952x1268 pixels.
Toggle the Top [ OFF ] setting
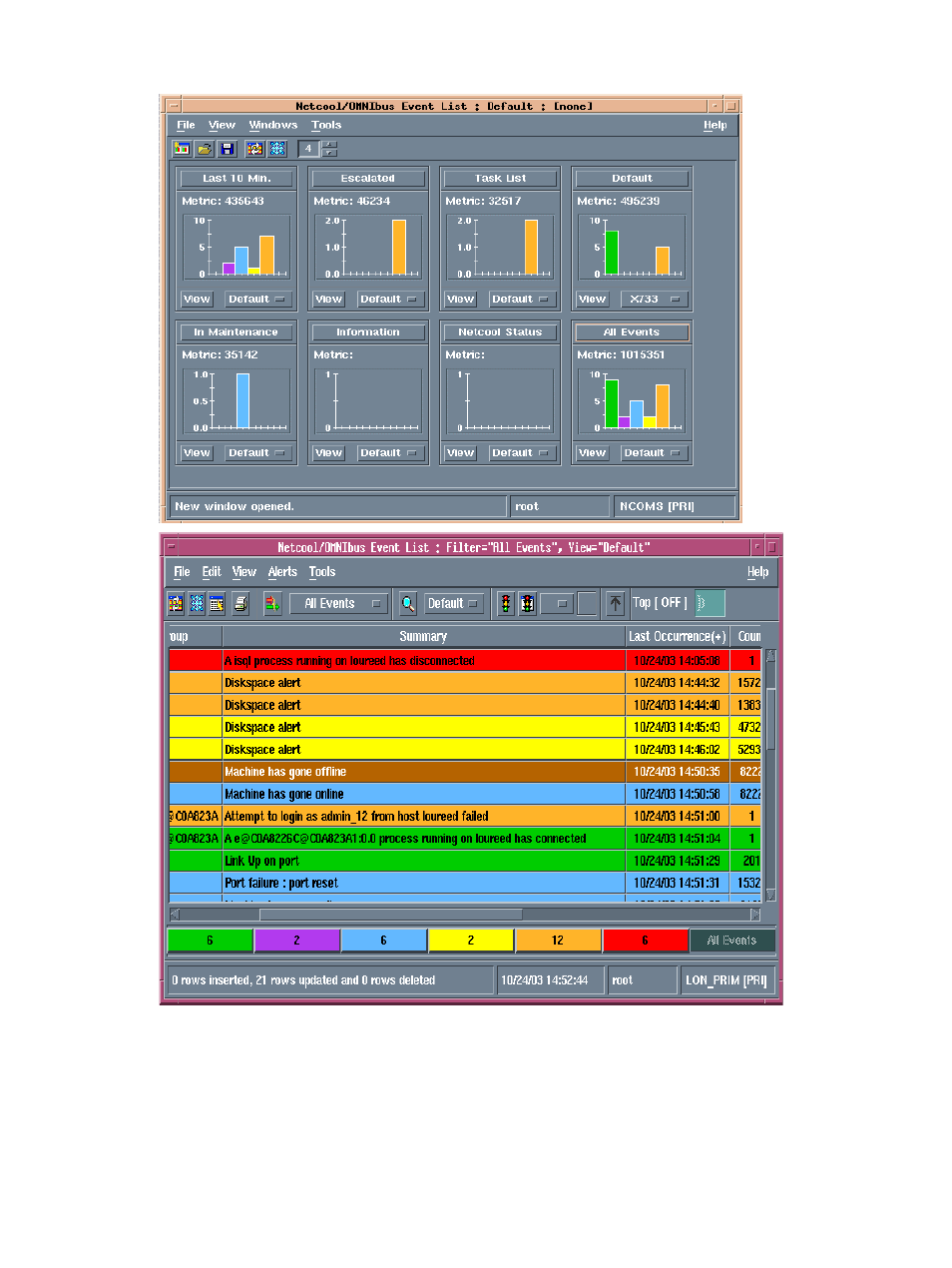pos(660,603)
